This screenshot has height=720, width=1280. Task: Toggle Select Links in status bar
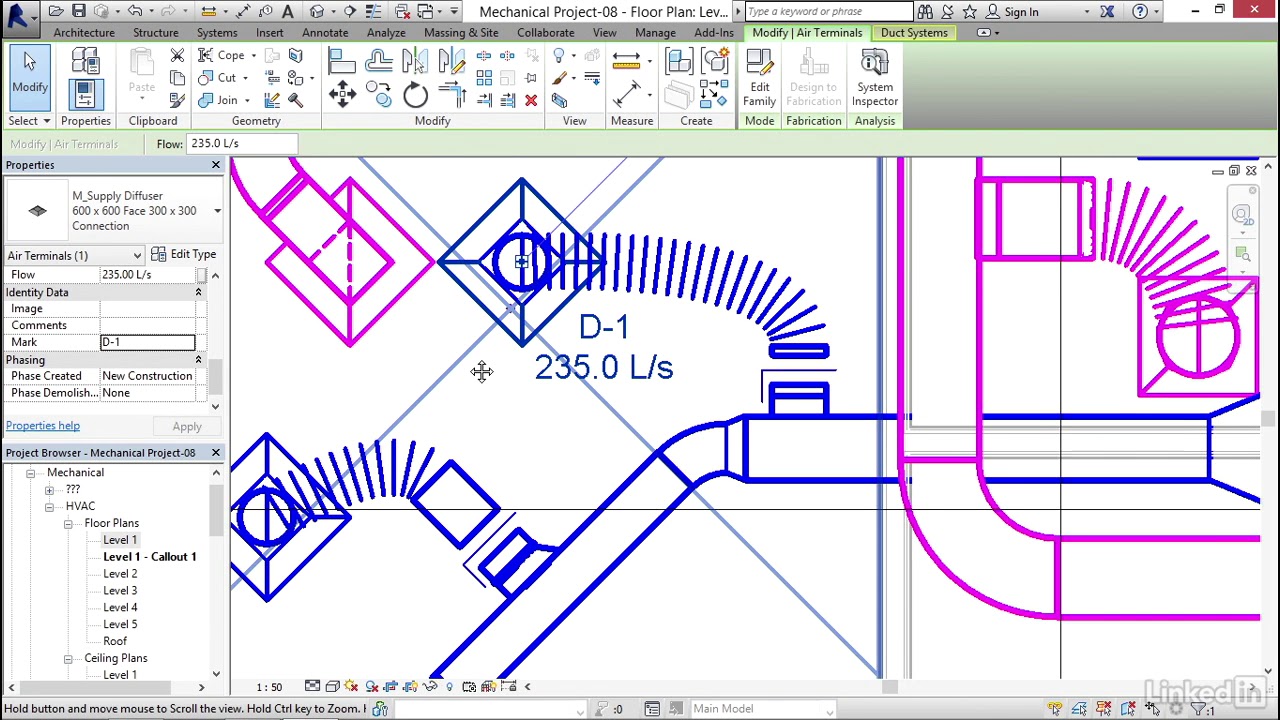point(1055,709)
